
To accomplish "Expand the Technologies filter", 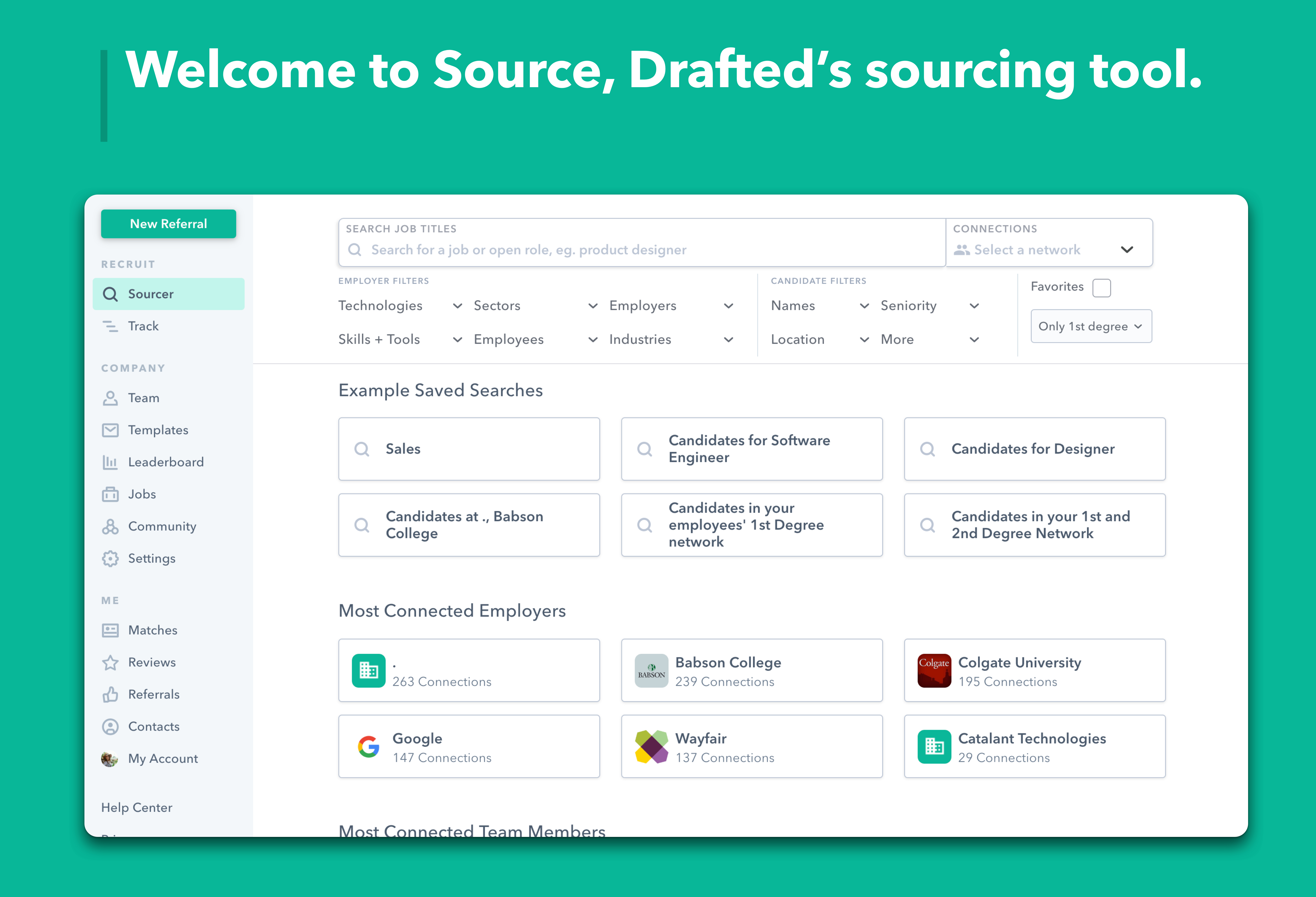I will pyautogui.click(x=400, y=306).
